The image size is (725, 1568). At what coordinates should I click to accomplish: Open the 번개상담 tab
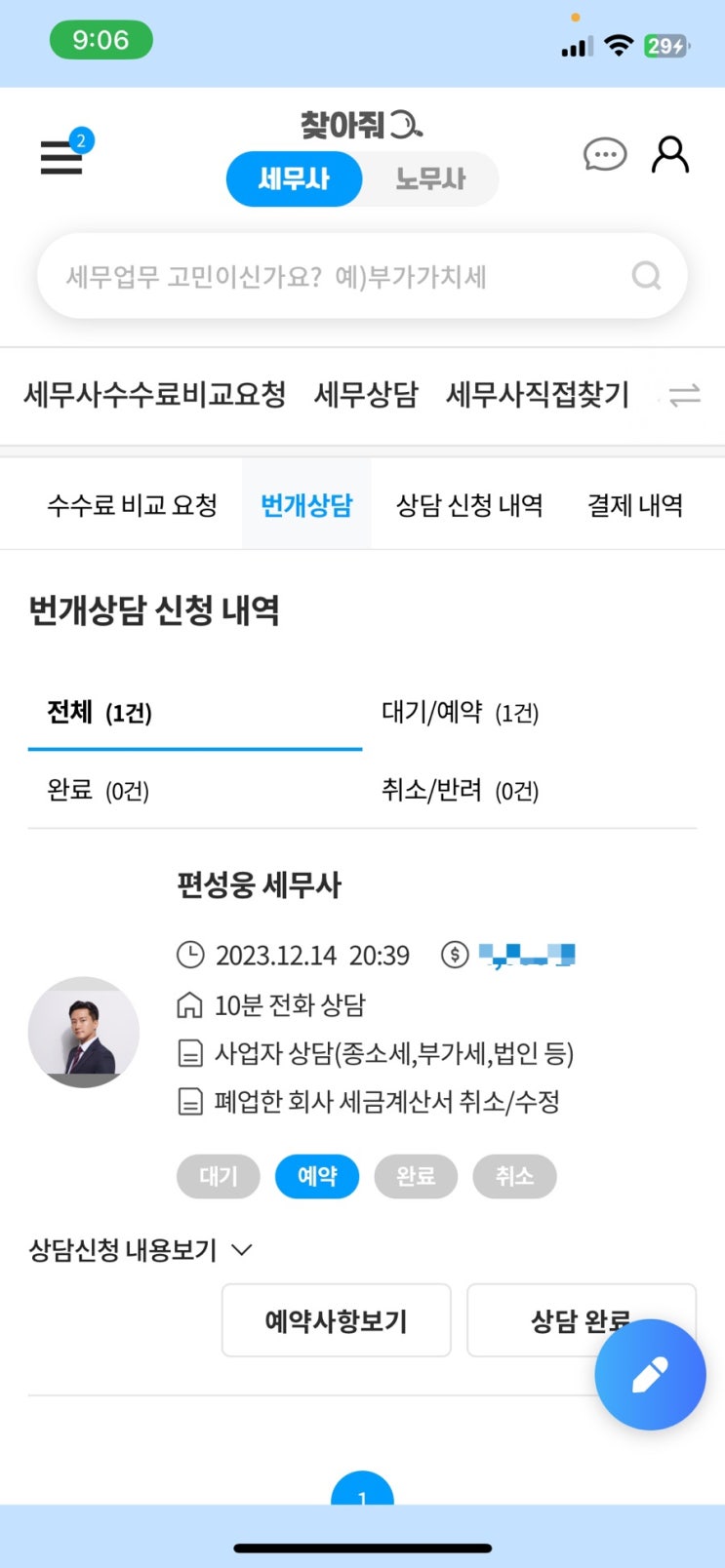pyautogui.click(x=306, y=505)
